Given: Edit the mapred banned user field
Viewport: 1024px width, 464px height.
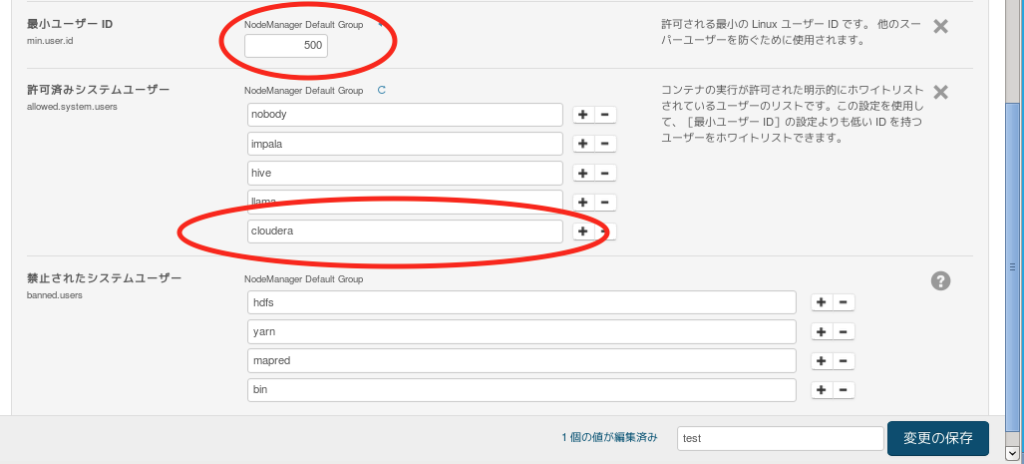Looking at the screenshot, I should click(522, 361).
